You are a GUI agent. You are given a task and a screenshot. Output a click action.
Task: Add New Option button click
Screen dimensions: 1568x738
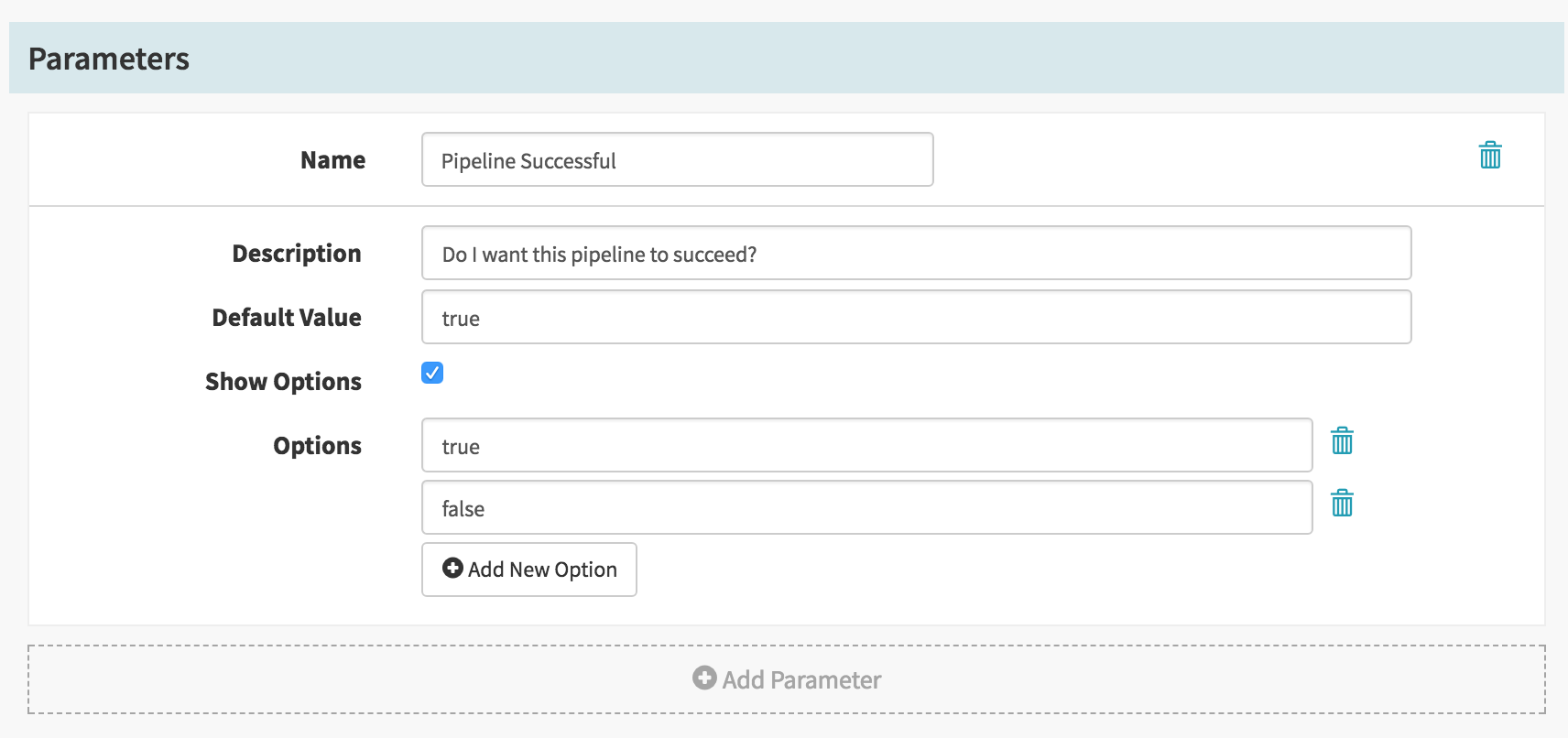tap(529, 570)
